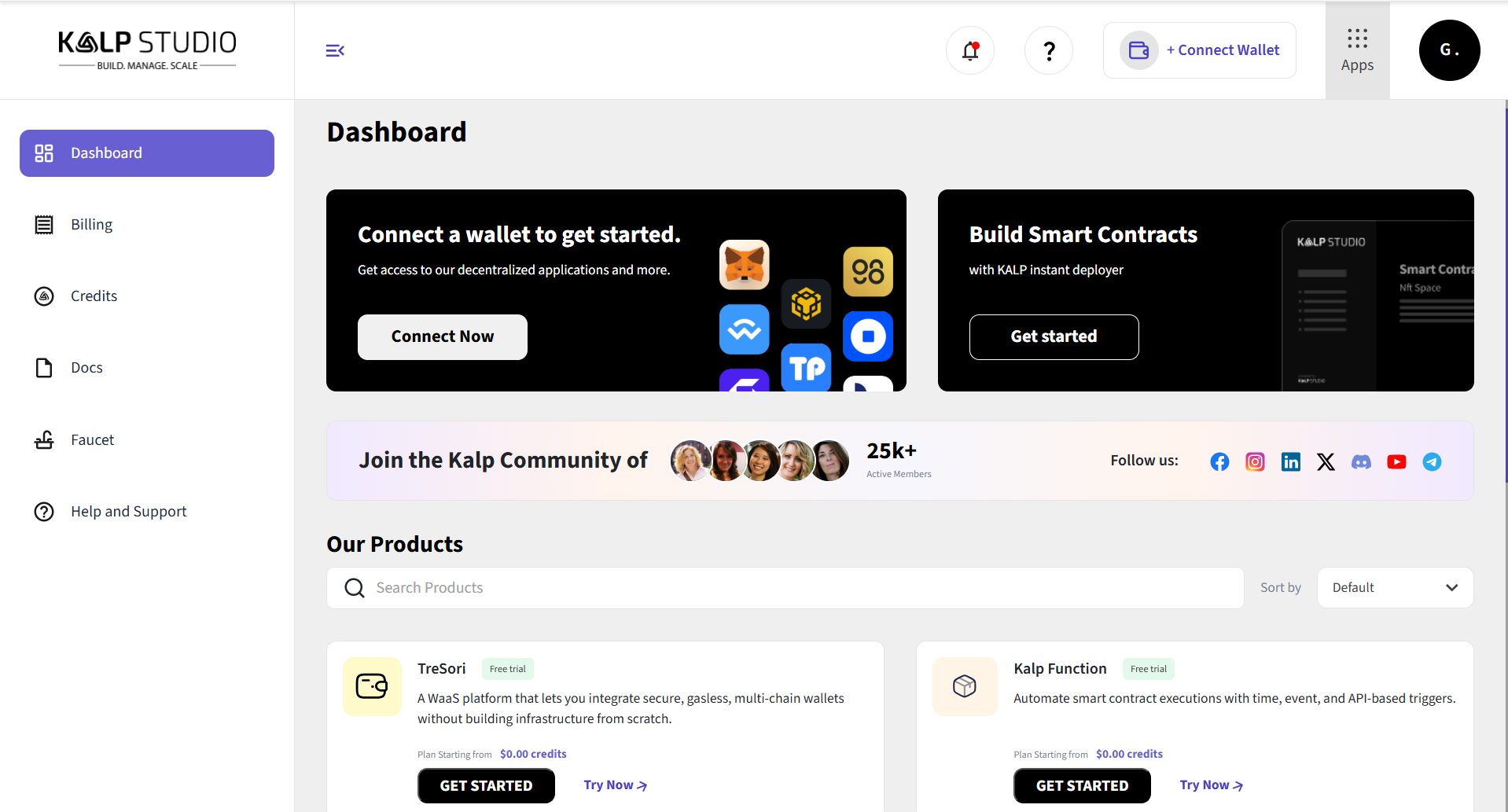Viewport: 1508px width, 812px height.
Task: Open the Faucet sidebar item
Action: click(92, 440)
